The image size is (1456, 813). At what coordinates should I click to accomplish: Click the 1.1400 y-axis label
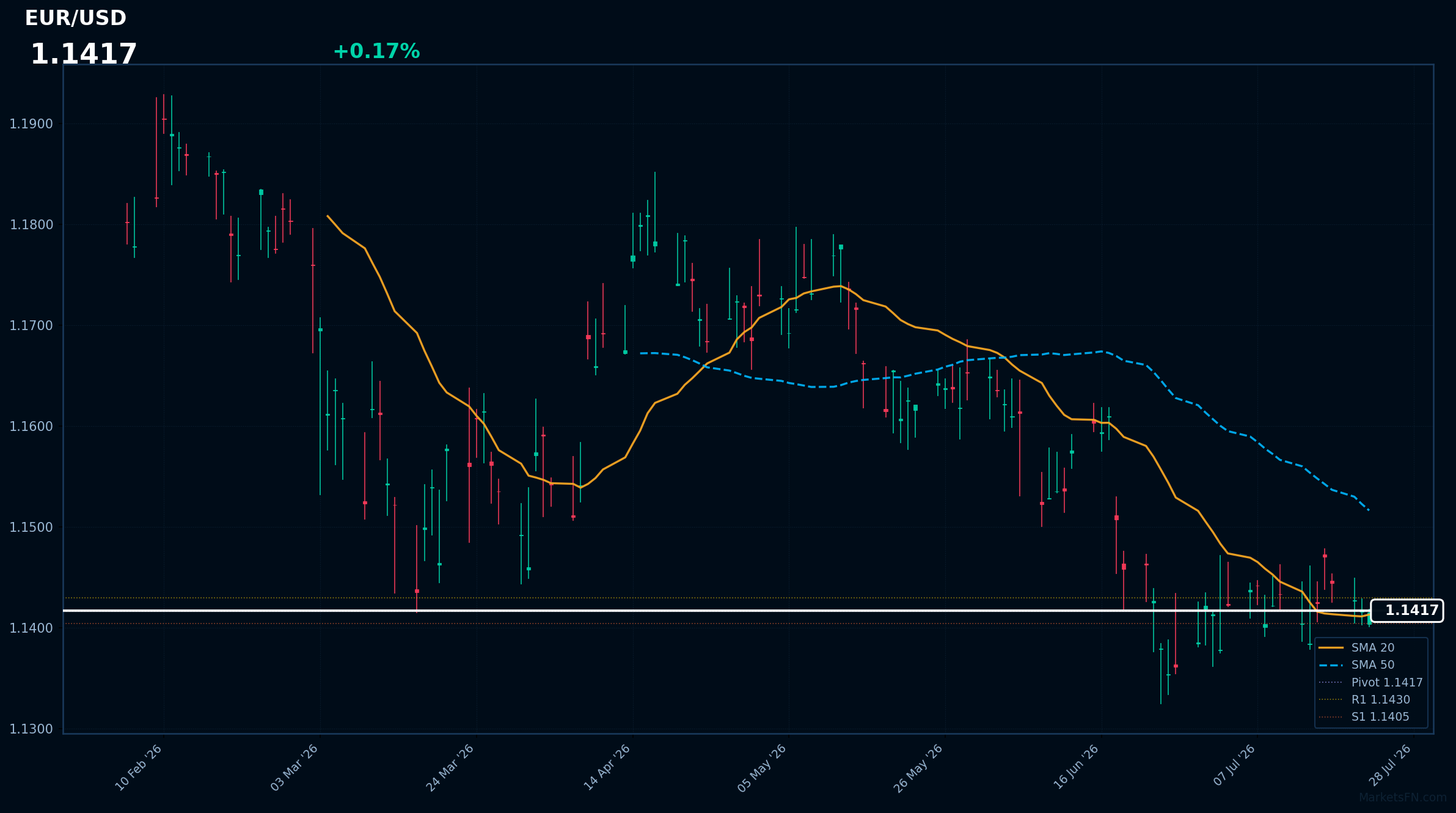(31, 628)
